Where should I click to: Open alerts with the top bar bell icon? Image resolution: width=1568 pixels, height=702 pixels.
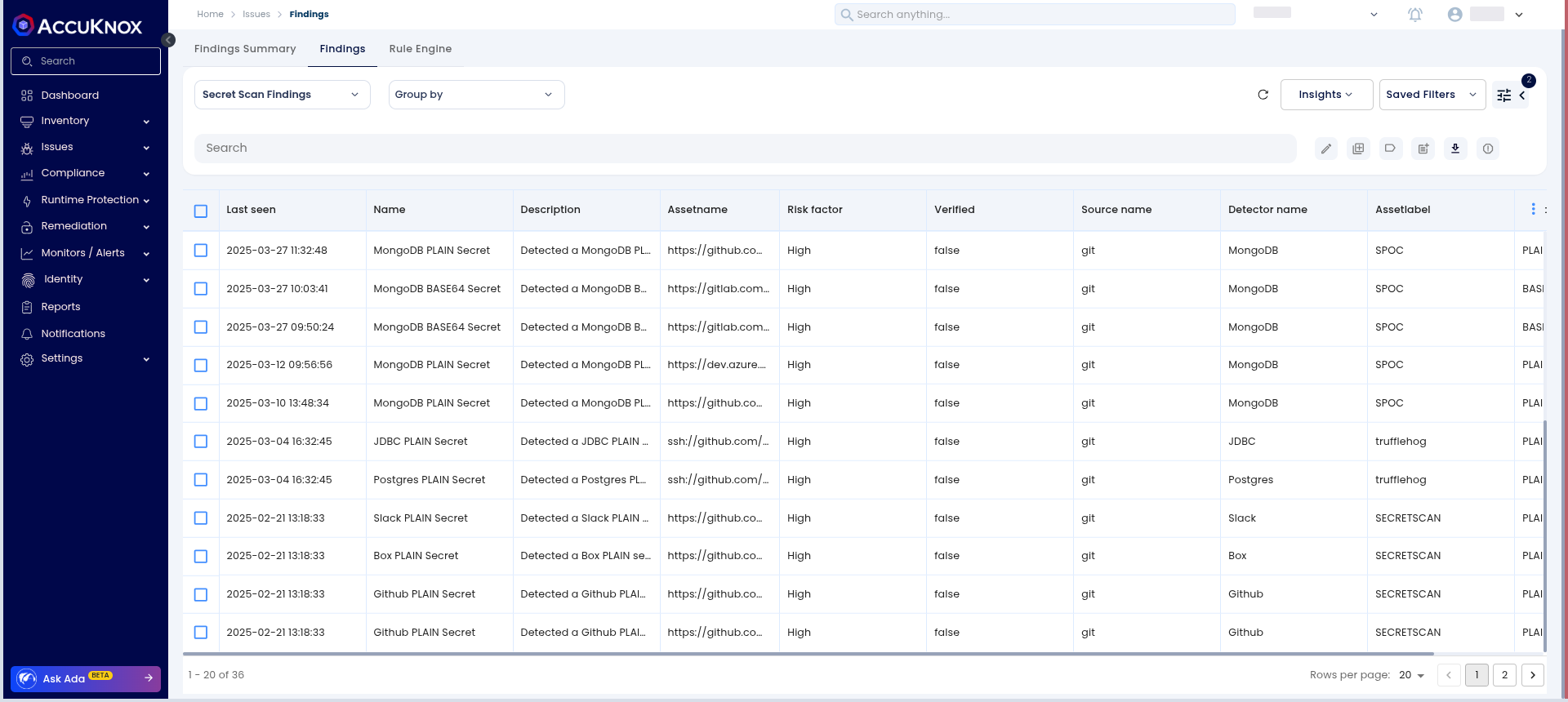(x=1415, y=15)
